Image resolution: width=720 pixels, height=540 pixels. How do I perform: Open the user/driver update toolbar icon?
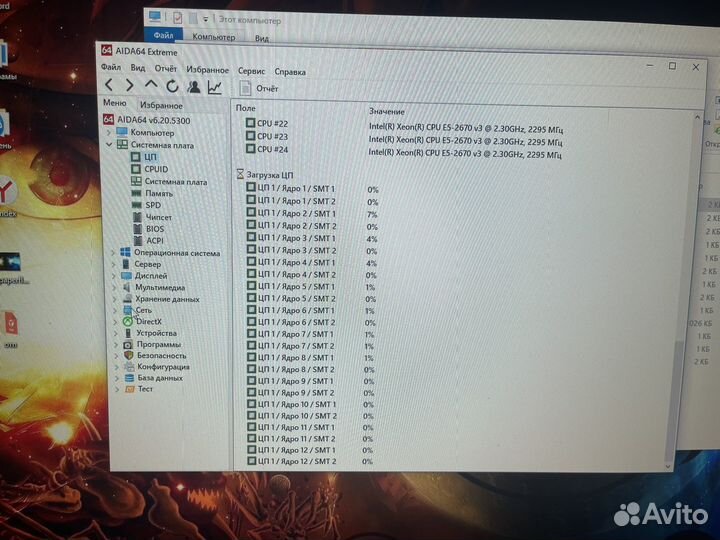[x=192, y=87]
